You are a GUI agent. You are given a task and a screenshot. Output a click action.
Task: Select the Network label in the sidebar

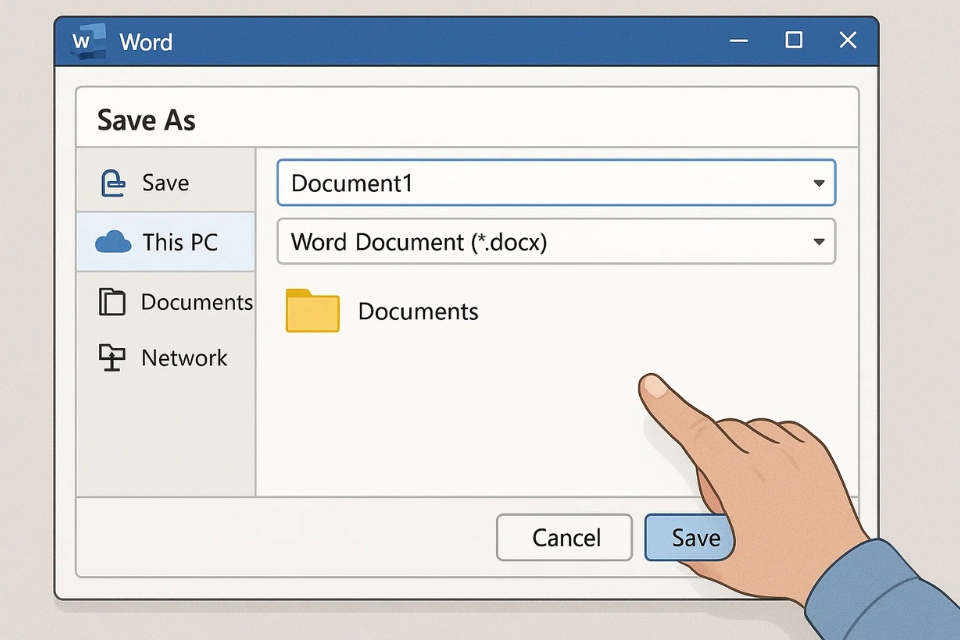coord(184,358)
